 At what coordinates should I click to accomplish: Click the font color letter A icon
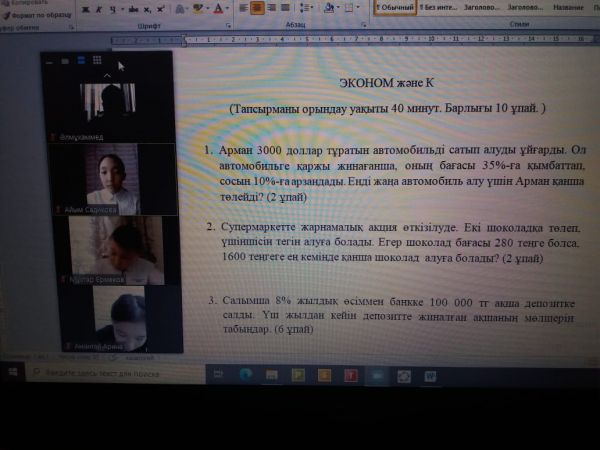[x=218, y=8]
